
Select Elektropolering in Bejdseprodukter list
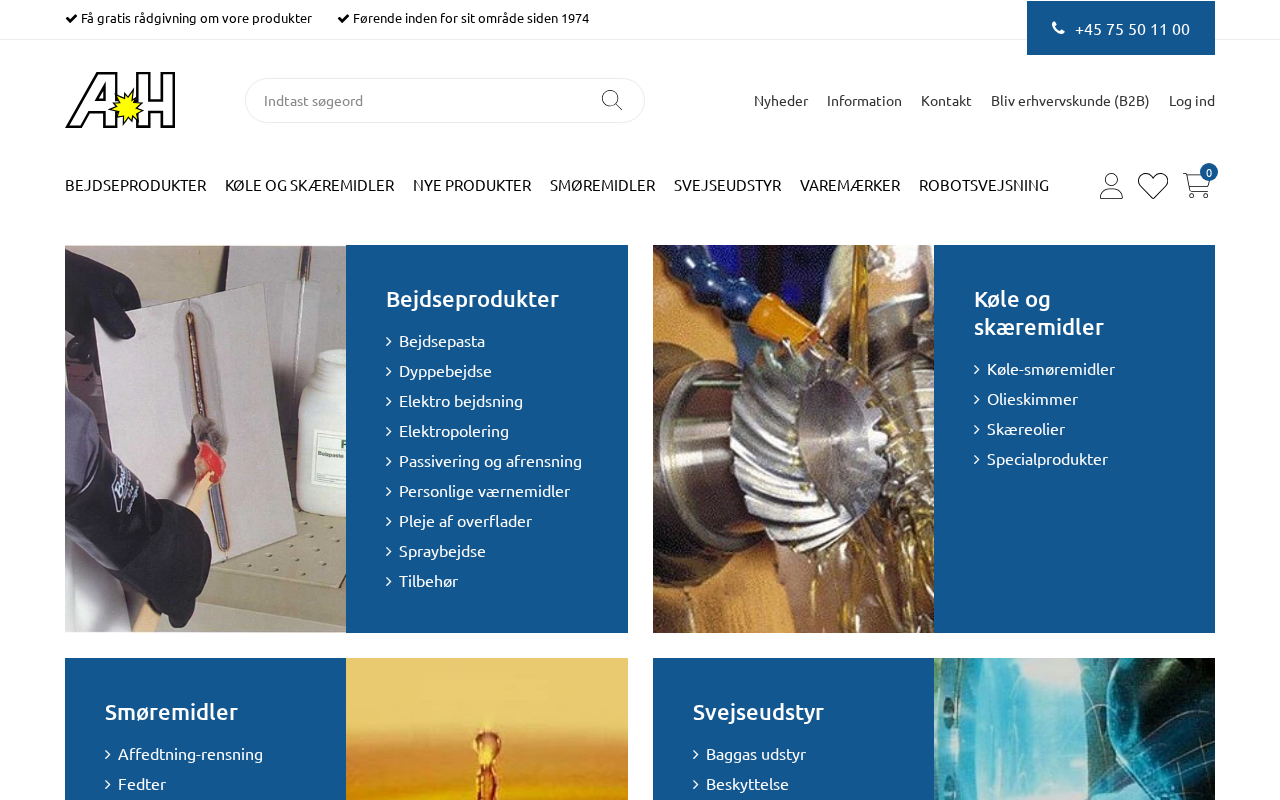click(x=453, y=431)
